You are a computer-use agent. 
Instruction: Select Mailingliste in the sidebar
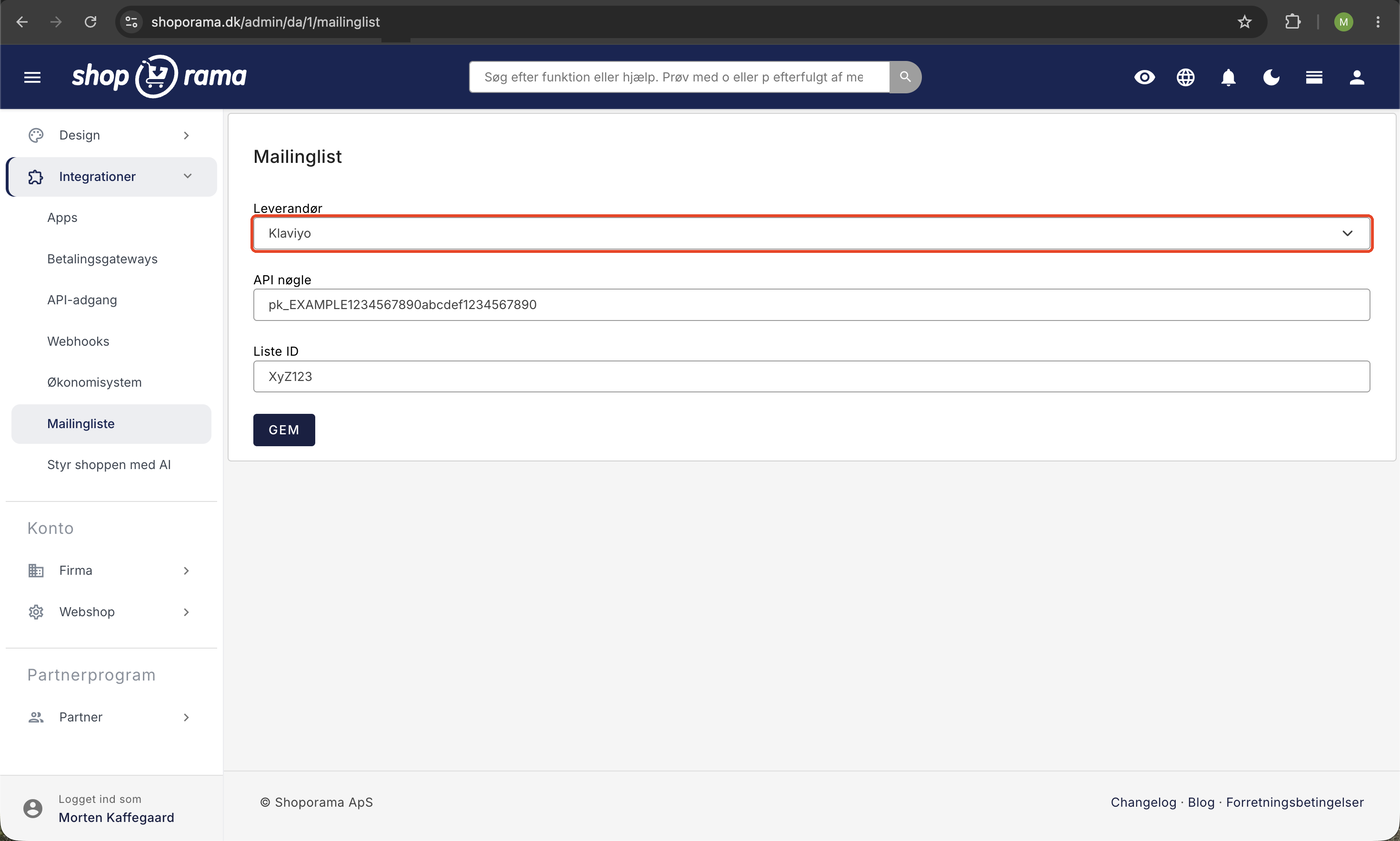[111, 423]
